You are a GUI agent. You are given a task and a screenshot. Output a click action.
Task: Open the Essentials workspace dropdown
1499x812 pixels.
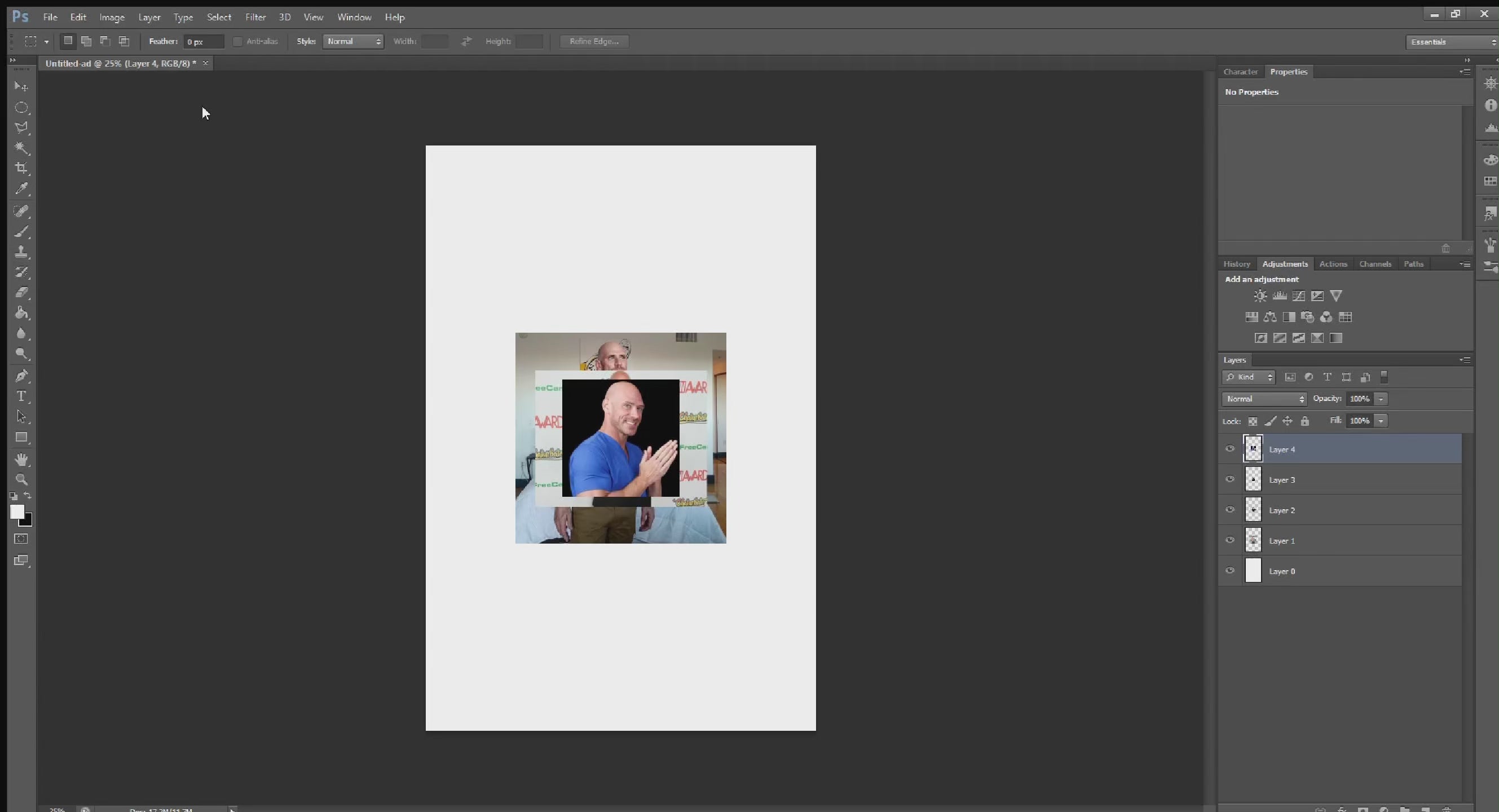tap(1450, 42)
